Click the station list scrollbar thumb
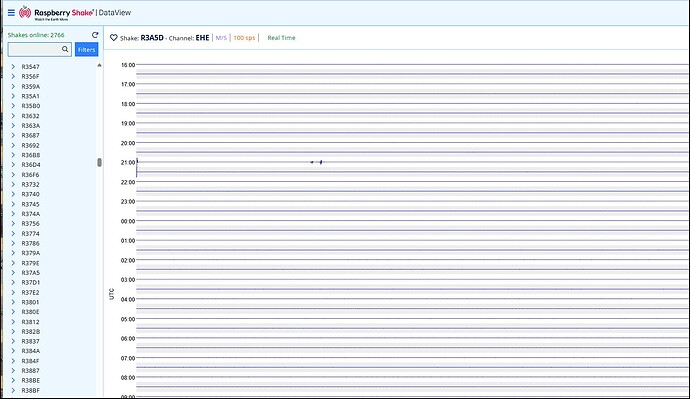Image resolution: width=690 pixels, height=399 pixels. click(x=99, y=162)
